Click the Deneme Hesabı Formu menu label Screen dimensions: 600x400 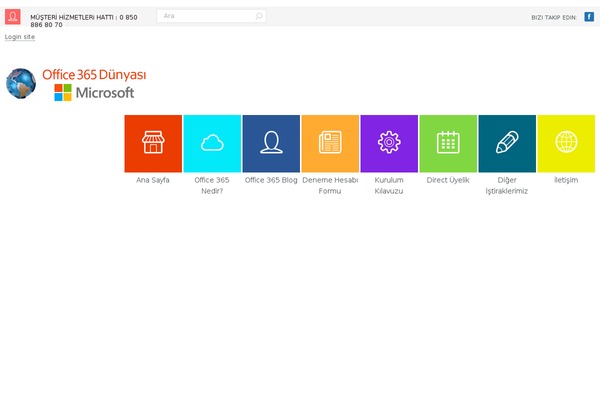point(330,185)
